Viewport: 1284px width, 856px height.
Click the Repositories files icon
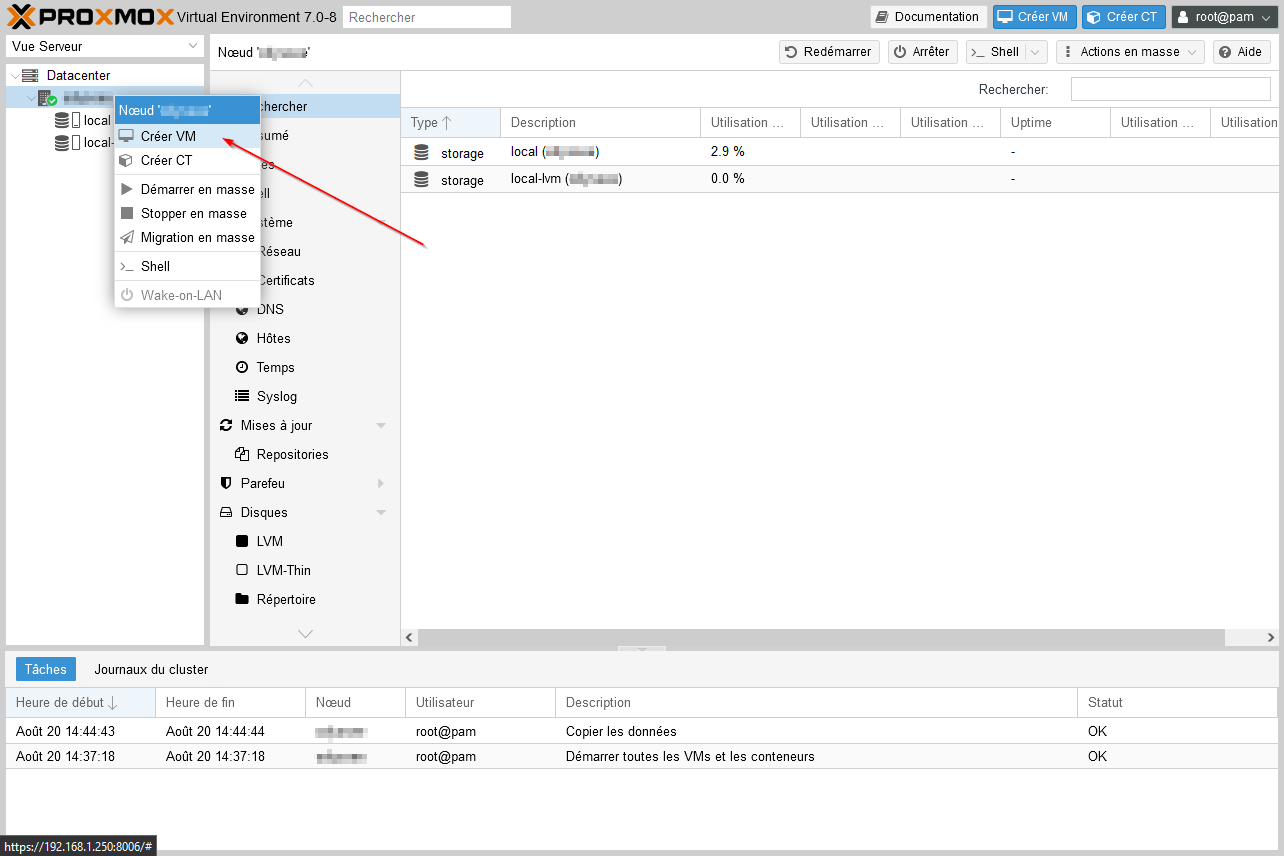point(242,454)
